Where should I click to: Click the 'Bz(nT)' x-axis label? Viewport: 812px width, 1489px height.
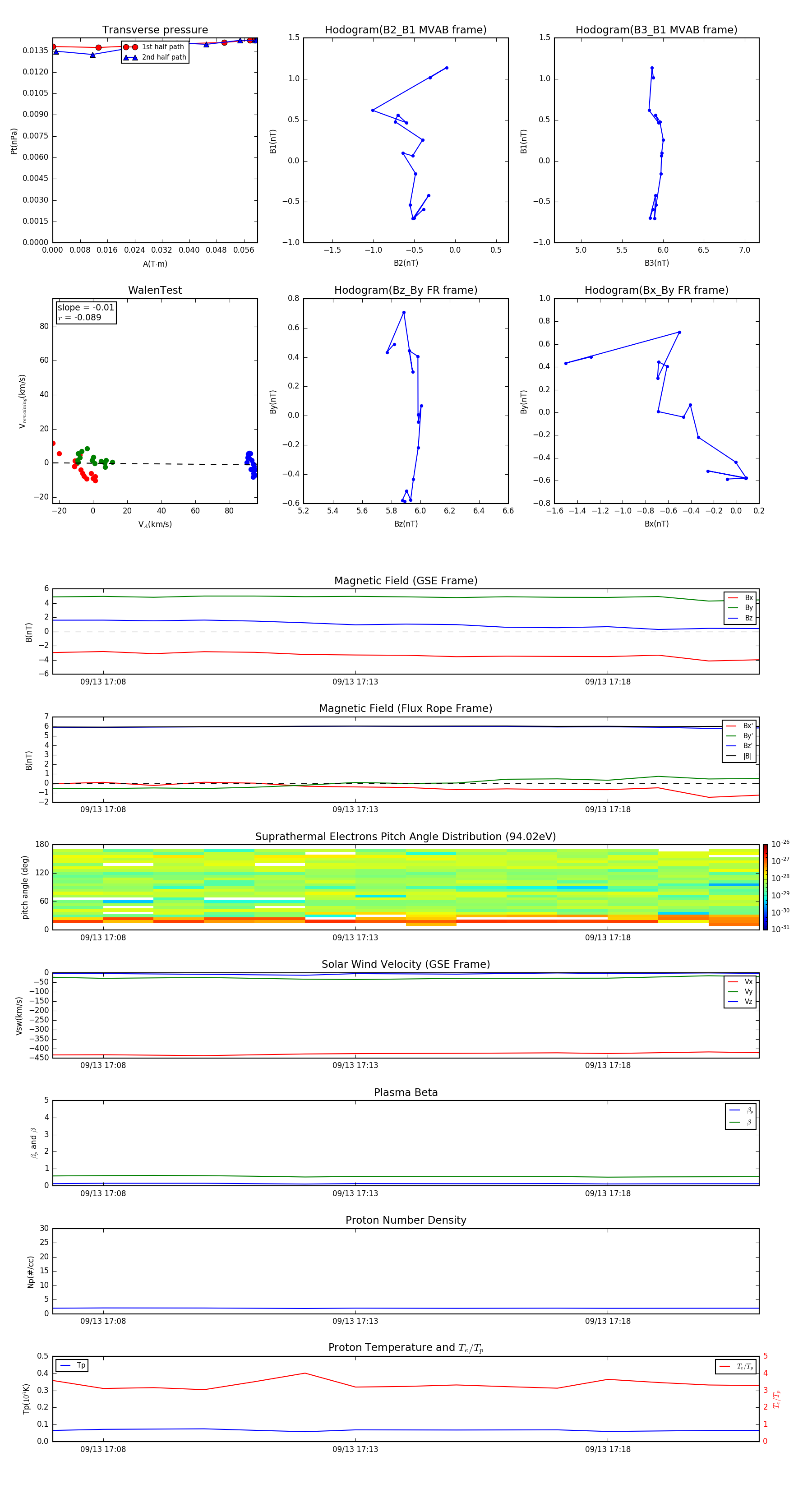click(x=406, y=524)
